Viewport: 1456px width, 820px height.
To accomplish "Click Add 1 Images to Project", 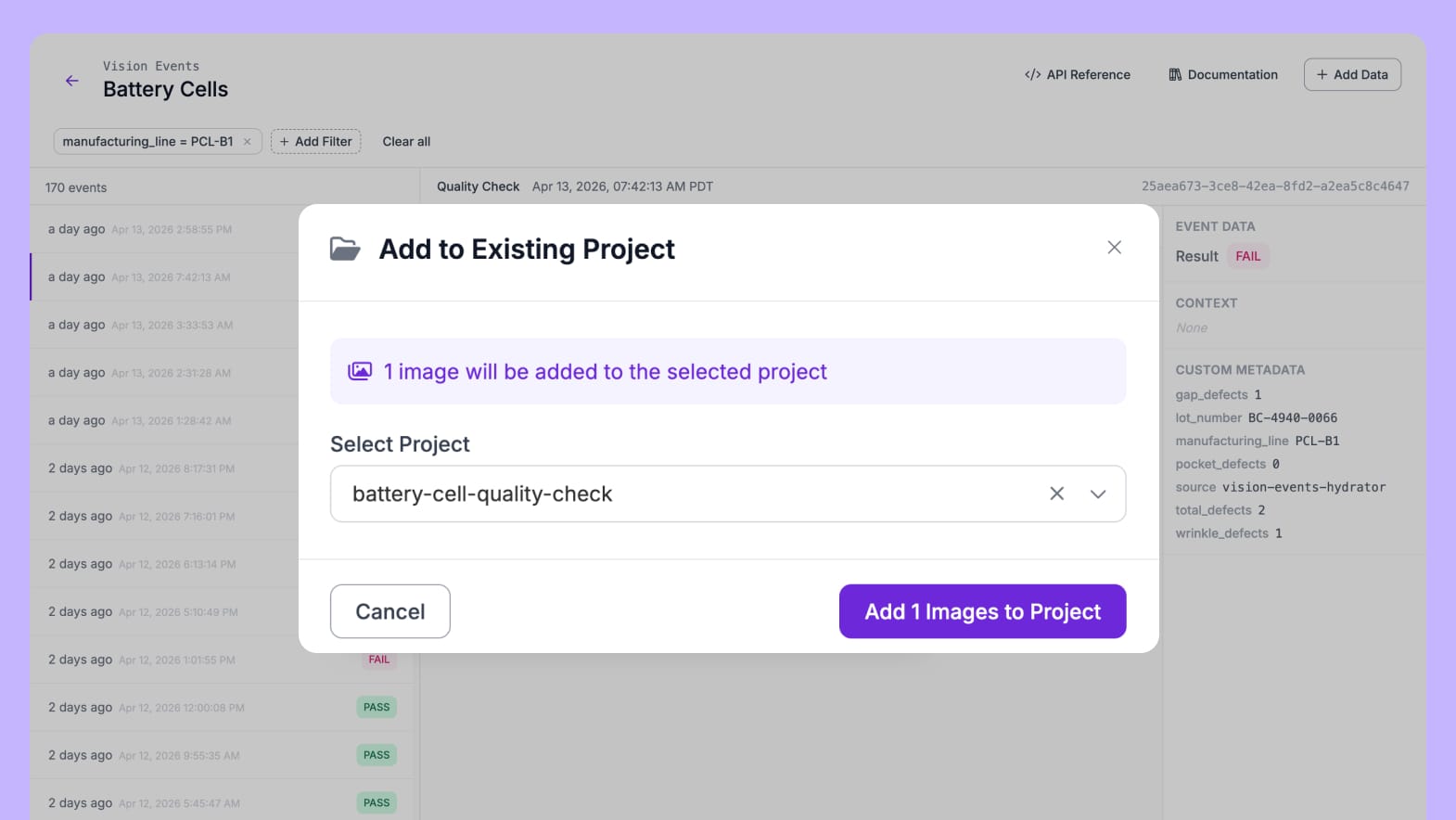I will click(982, 611).
